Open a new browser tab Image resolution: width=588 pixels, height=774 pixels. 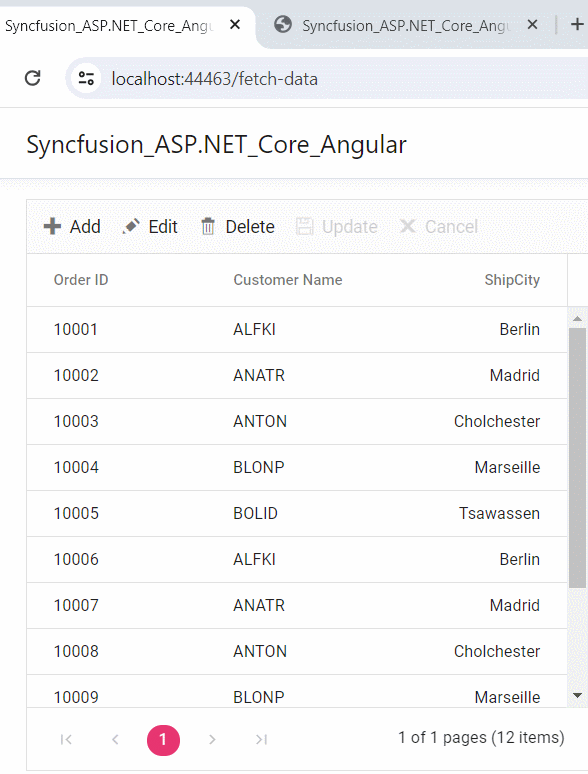(x=577, y=24)
